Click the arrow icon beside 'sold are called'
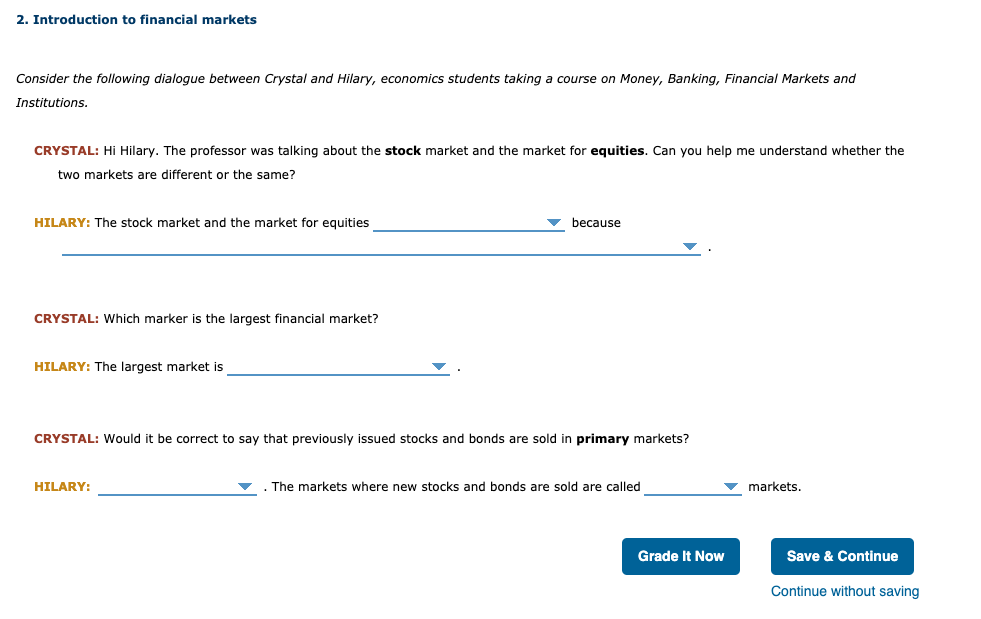Screen dimensions: 981x619 click(x=731, y=486)
